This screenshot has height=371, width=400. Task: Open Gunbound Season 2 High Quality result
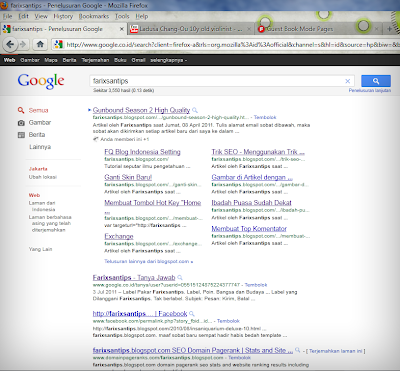[141, 110]
